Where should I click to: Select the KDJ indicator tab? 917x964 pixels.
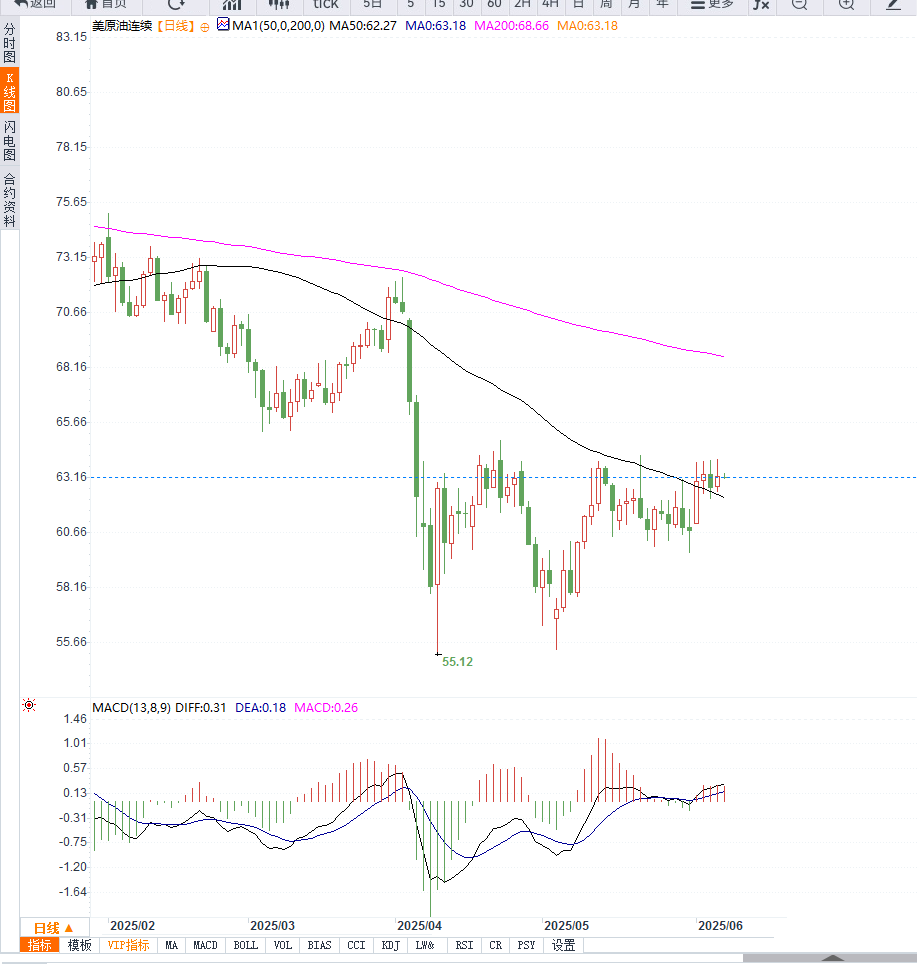(x=391, y=945)
